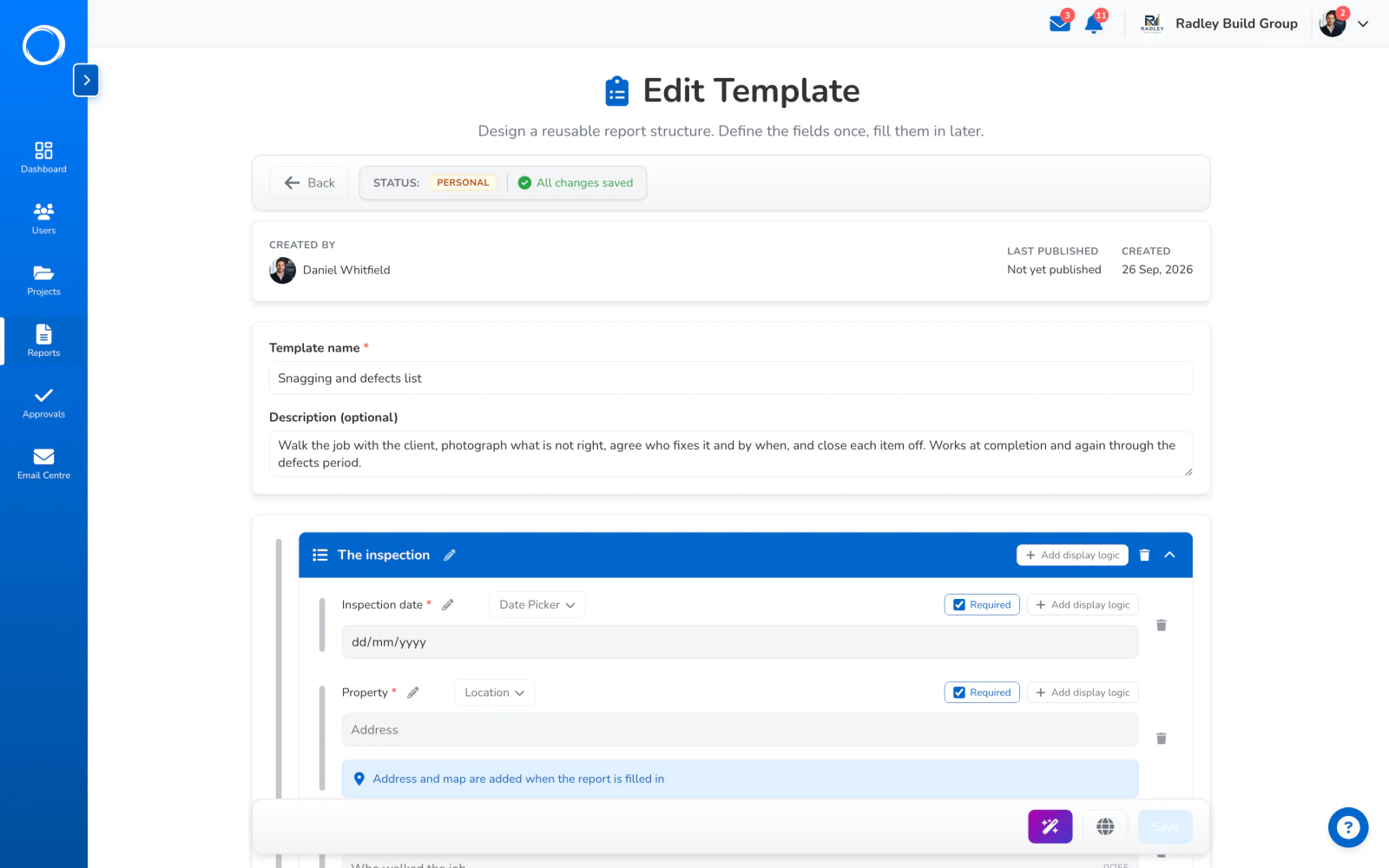Add display logic to Property field
This screenshot has height=868, width=1389.
(x=1083, y=693)
